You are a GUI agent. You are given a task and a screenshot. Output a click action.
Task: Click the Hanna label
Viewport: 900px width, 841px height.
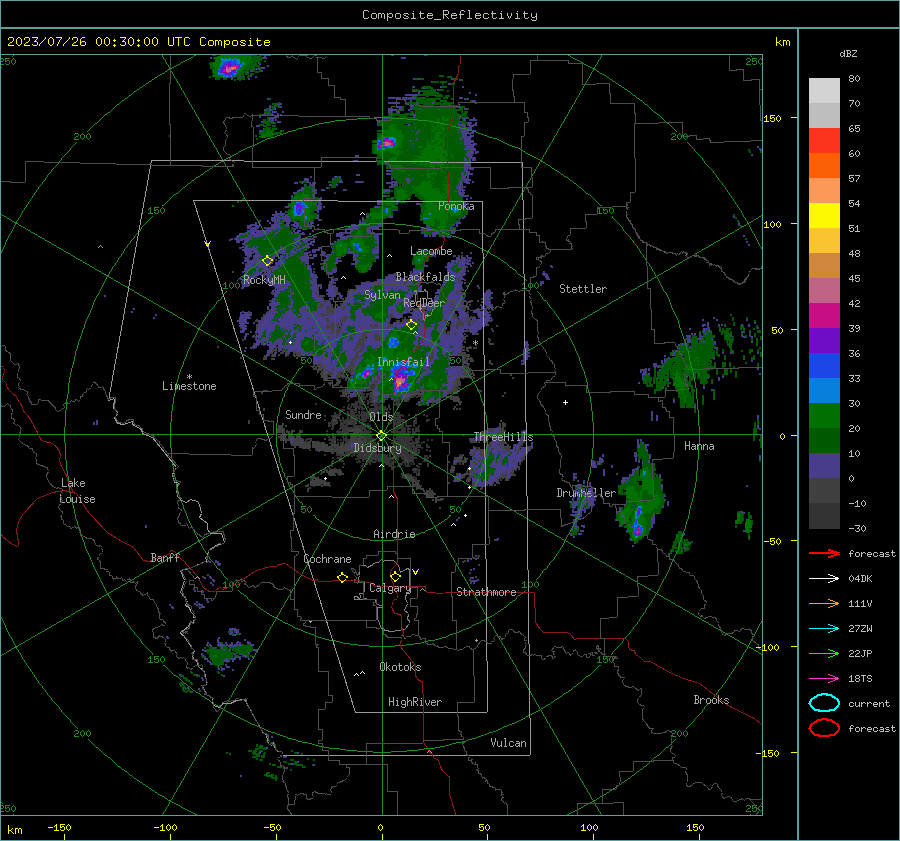[699, 446]
